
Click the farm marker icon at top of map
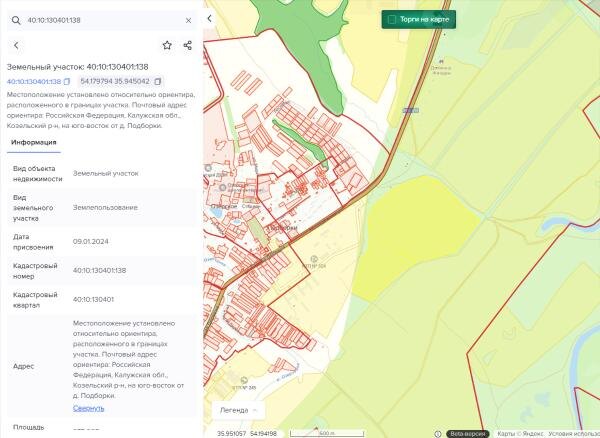point(441,61)
